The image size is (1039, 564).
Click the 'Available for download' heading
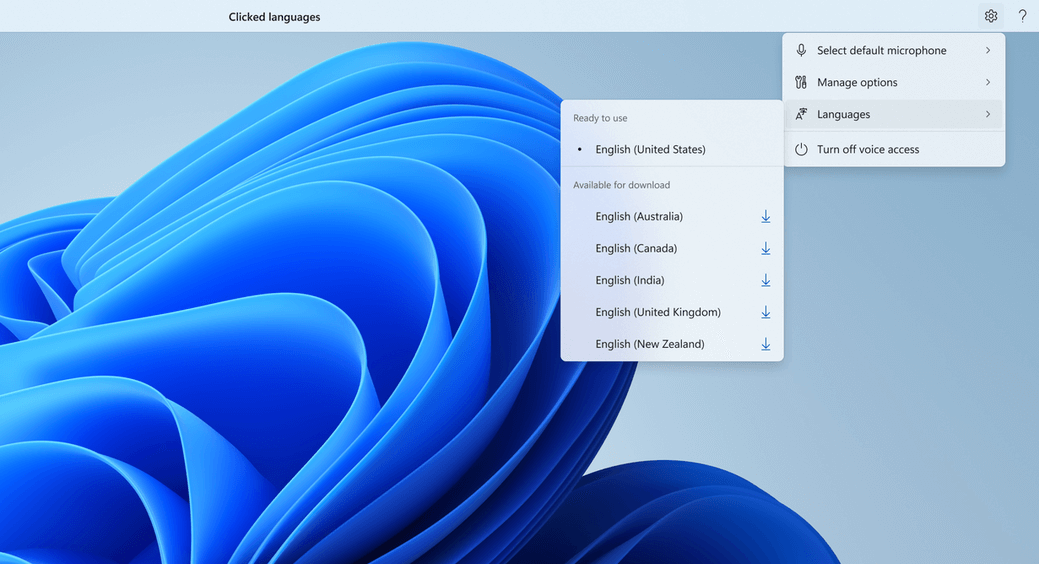(x=622, y=185)
